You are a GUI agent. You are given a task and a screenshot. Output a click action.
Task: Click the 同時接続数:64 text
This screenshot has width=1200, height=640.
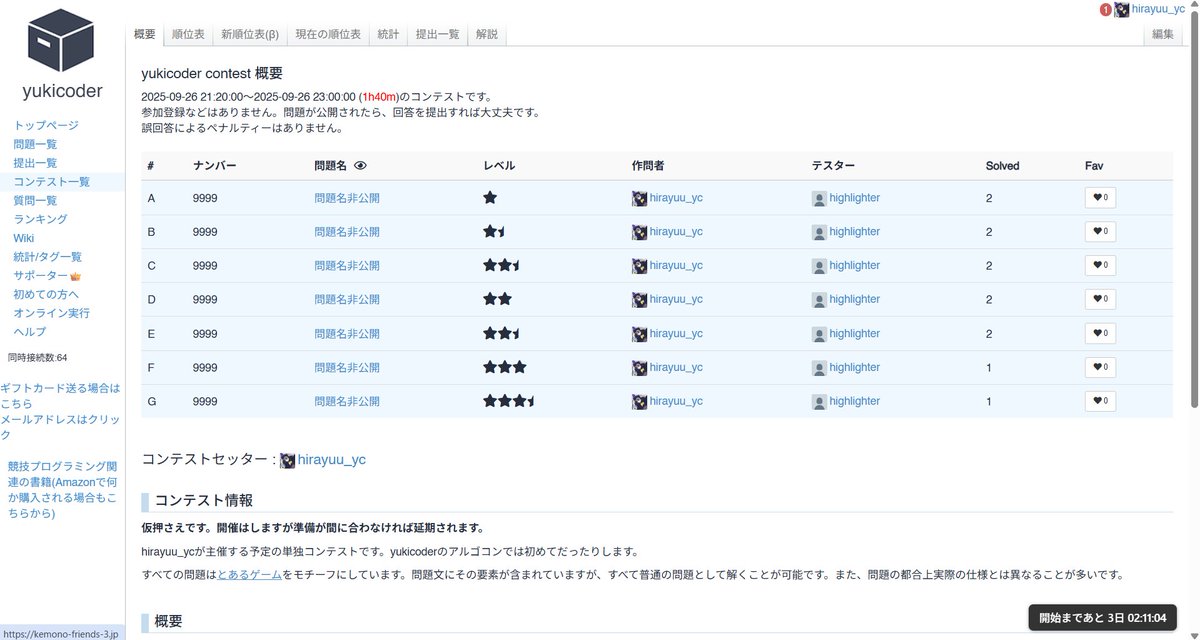pyautogui.click(x=38, y=357)
